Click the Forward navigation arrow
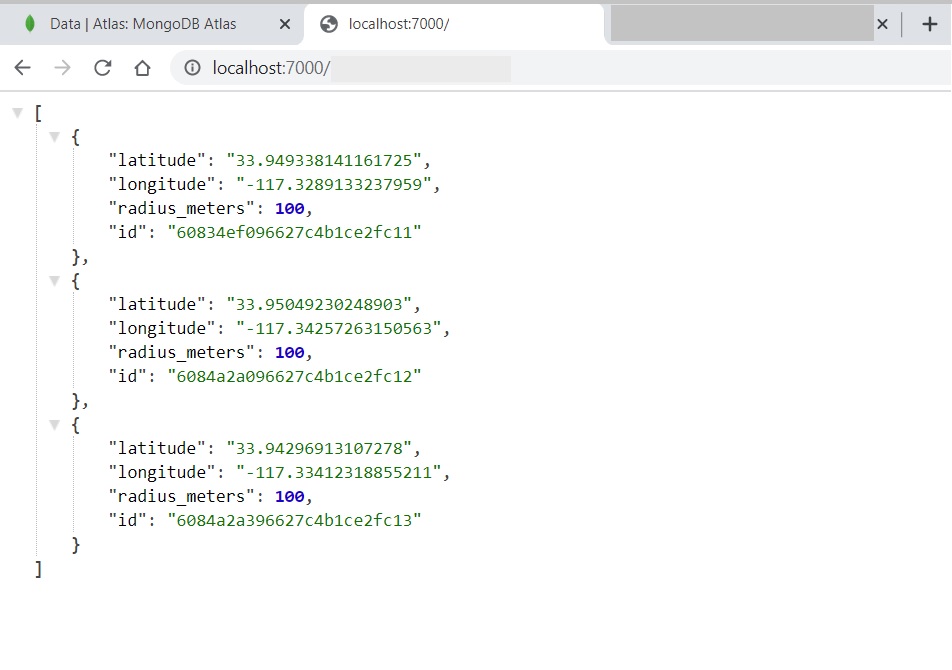The height and width of the screenshot is (670, 952). (x=62, y=67)
